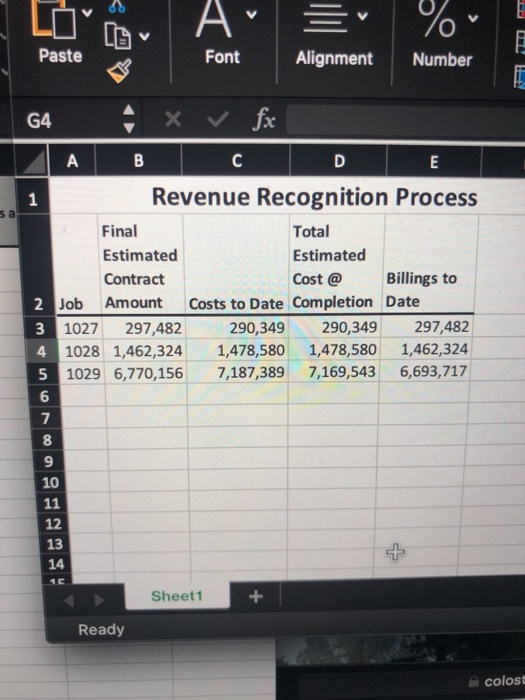
Task: Click the cell with value 7,169,543
Action: 335,371
